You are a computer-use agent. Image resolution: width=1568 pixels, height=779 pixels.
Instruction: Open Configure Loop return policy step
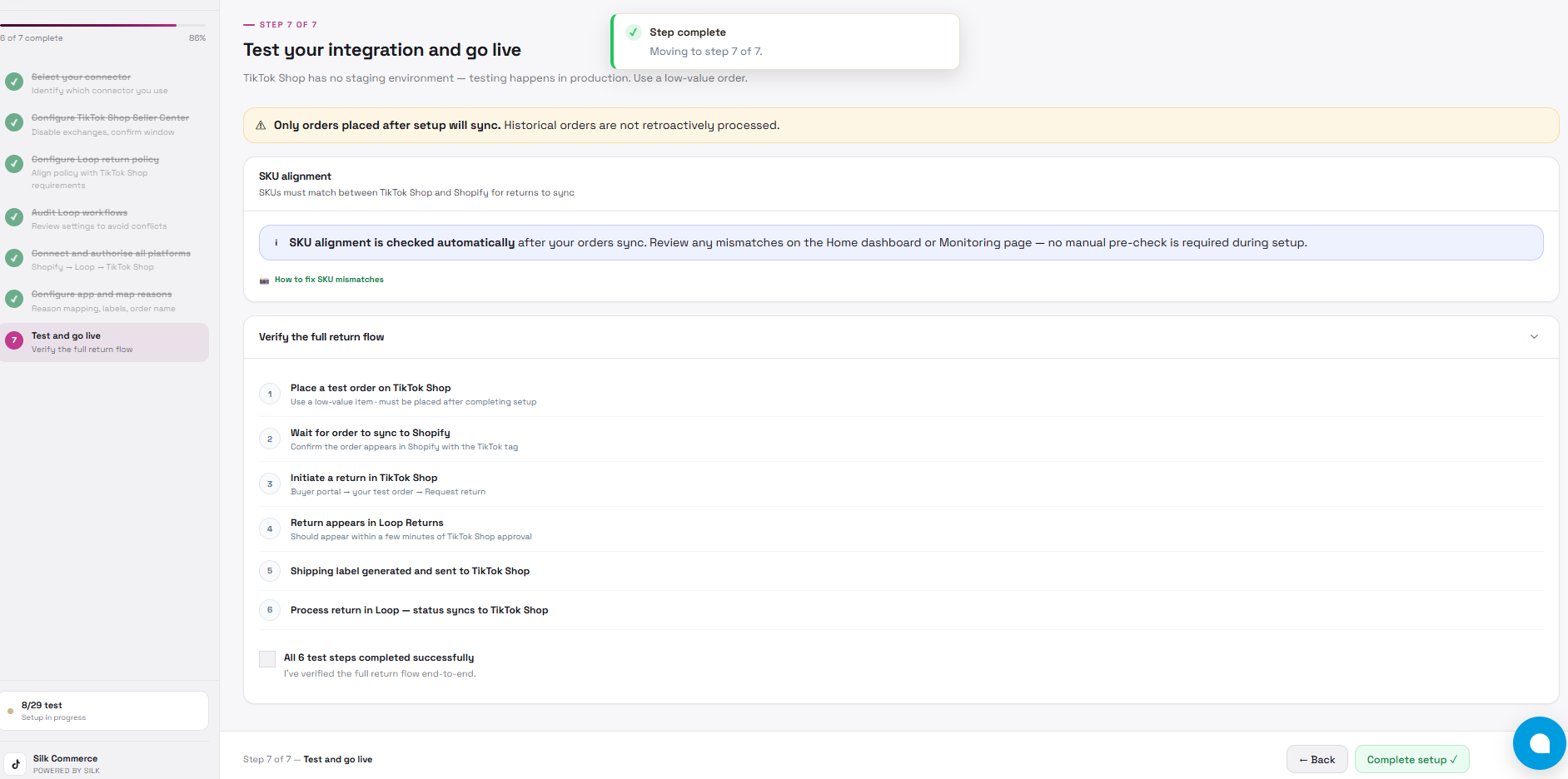[104, 172]
